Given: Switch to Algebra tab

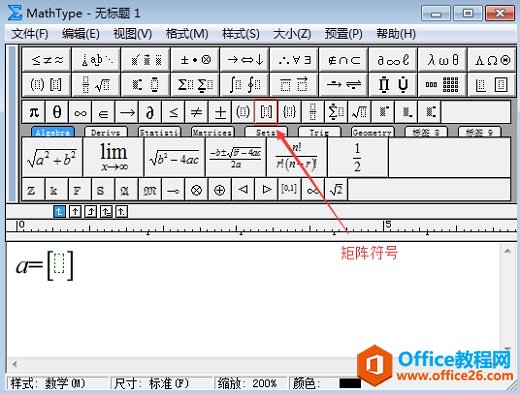Looking at the screenshot, I should point(53,132).
